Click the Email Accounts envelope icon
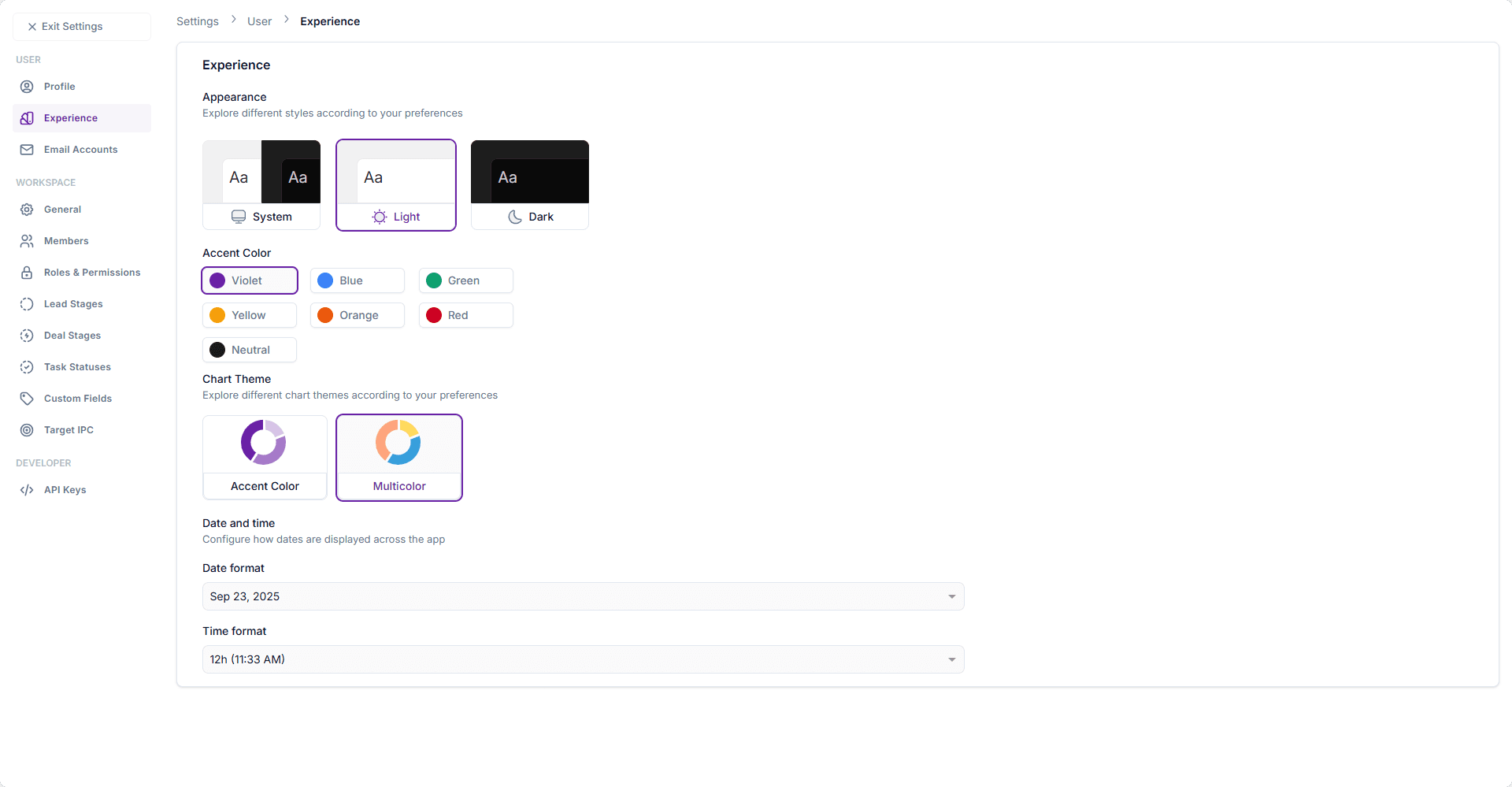The width and height of the screenshot is (1512, 787). [27, 150]
